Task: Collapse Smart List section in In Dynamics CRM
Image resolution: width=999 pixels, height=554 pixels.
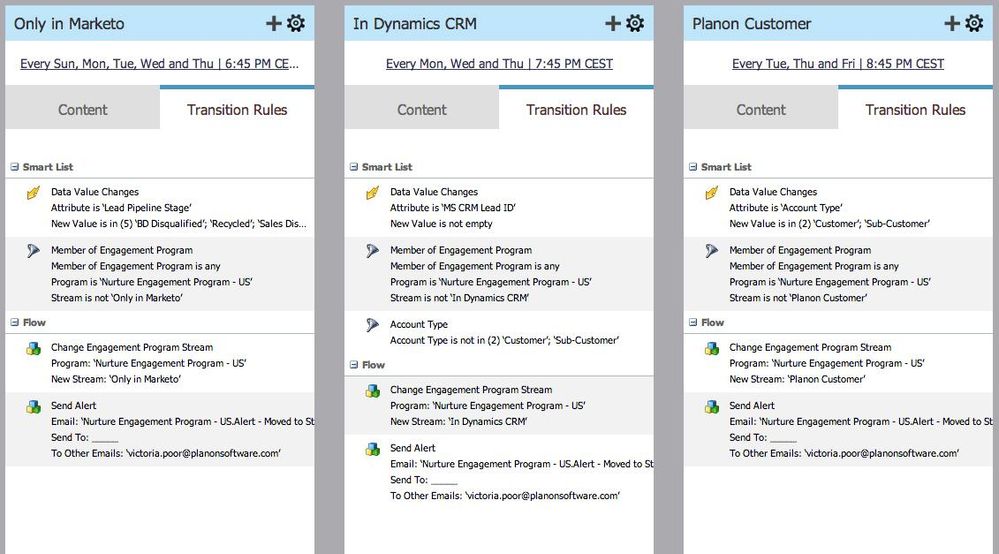Action: [354, 167]
